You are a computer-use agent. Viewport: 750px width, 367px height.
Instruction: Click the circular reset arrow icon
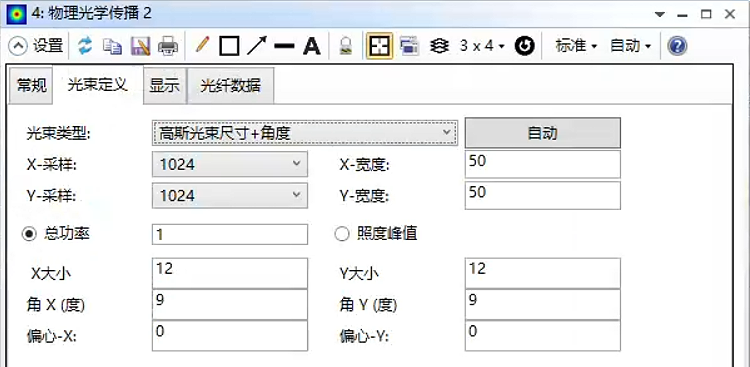(524, 46)
